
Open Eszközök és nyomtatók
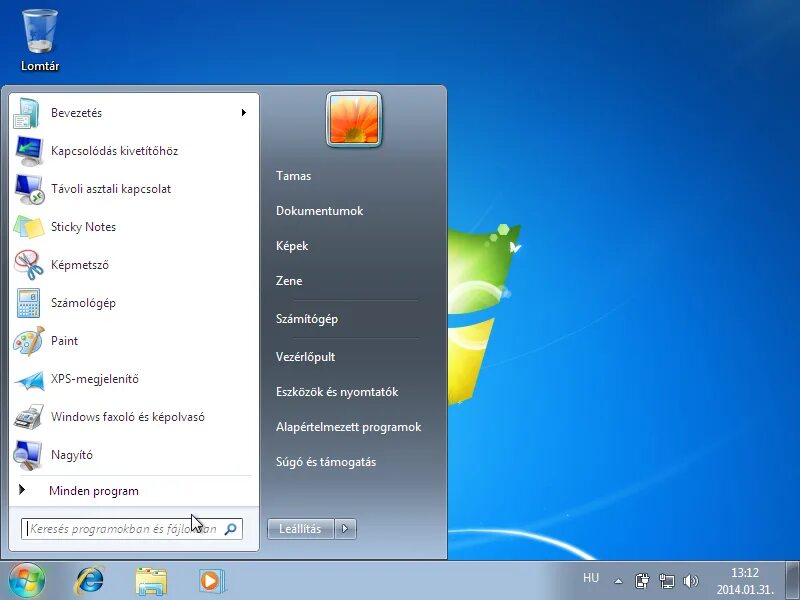337,392
